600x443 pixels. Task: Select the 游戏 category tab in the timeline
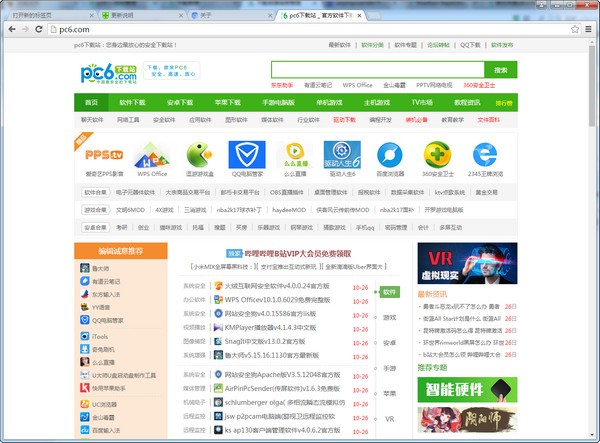click(390, 318)
